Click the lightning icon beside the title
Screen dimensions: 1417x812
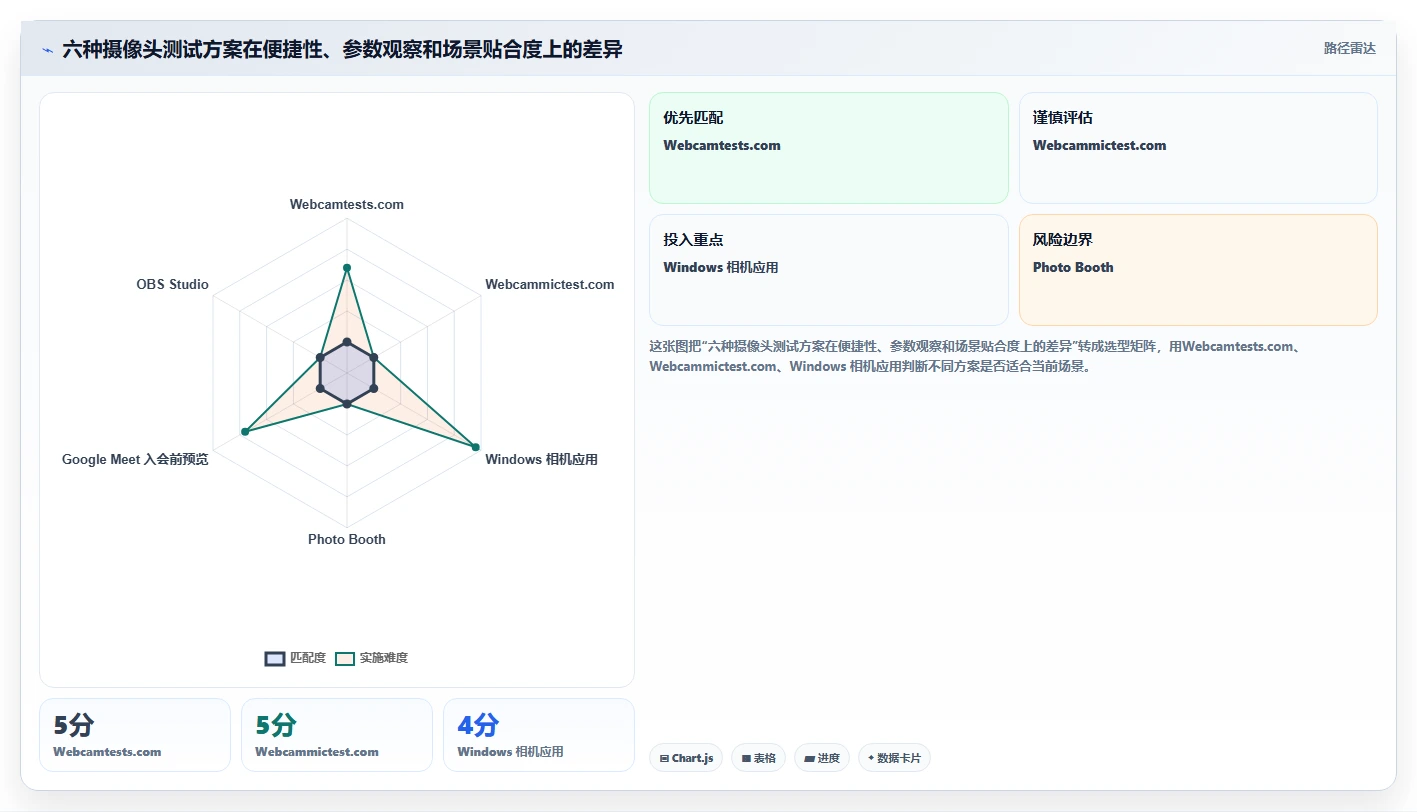click(48, 50)
